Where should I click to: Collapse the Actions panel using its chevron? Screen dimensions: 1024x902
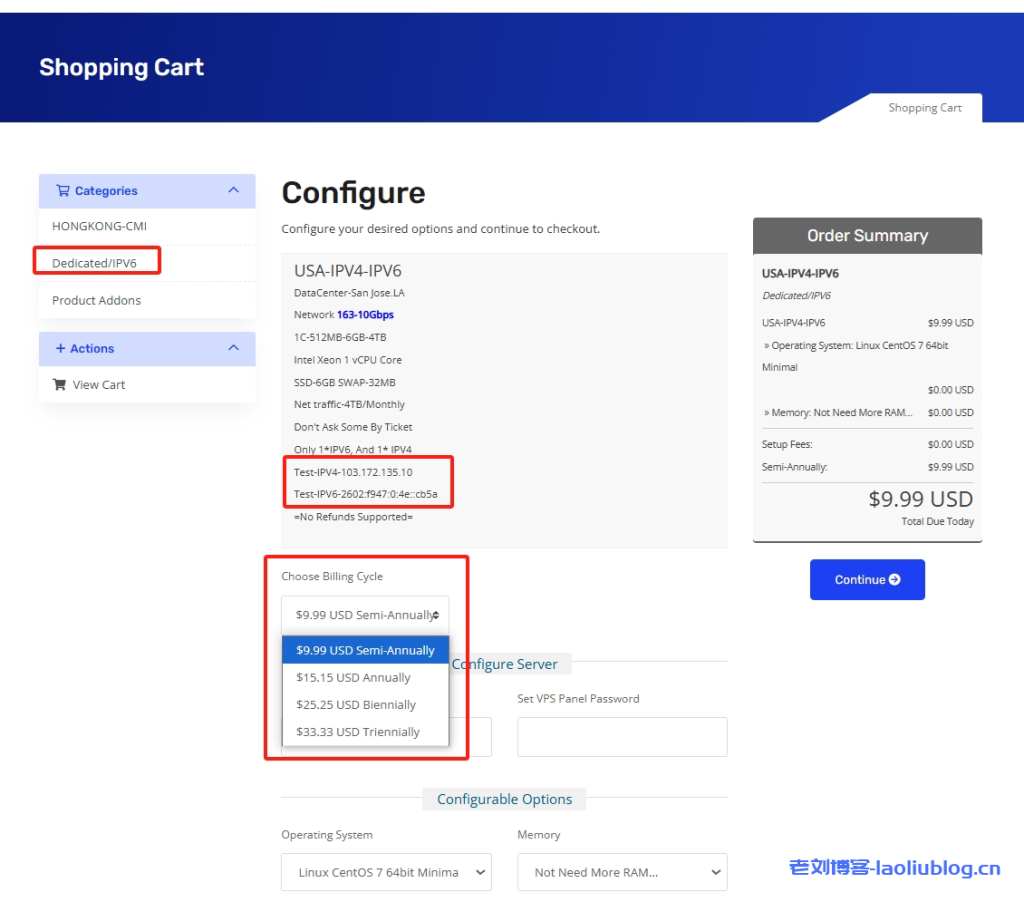(x=232, y=348)
